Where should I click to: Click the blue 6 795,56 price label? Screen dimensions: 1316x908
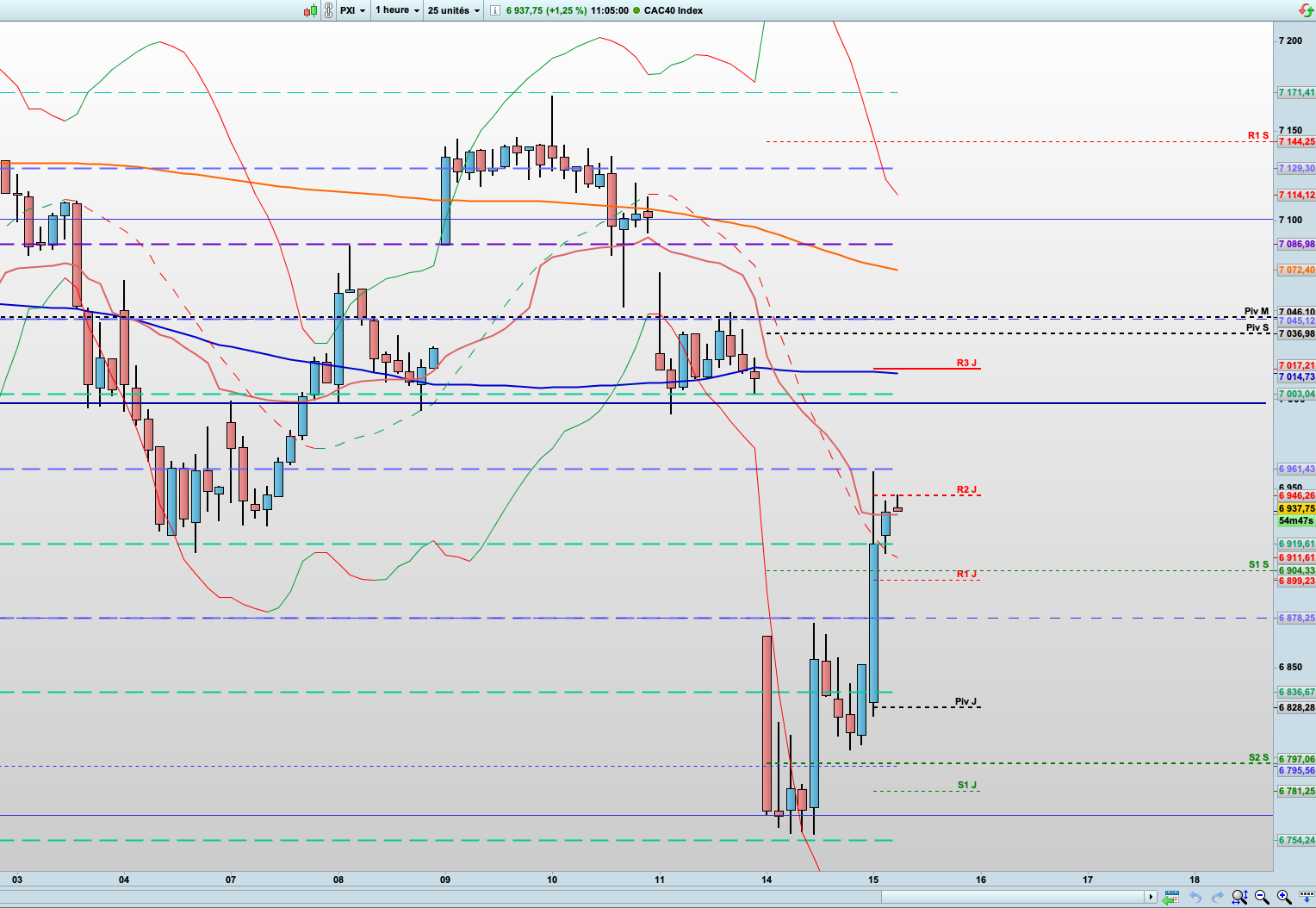point(1296,770)
